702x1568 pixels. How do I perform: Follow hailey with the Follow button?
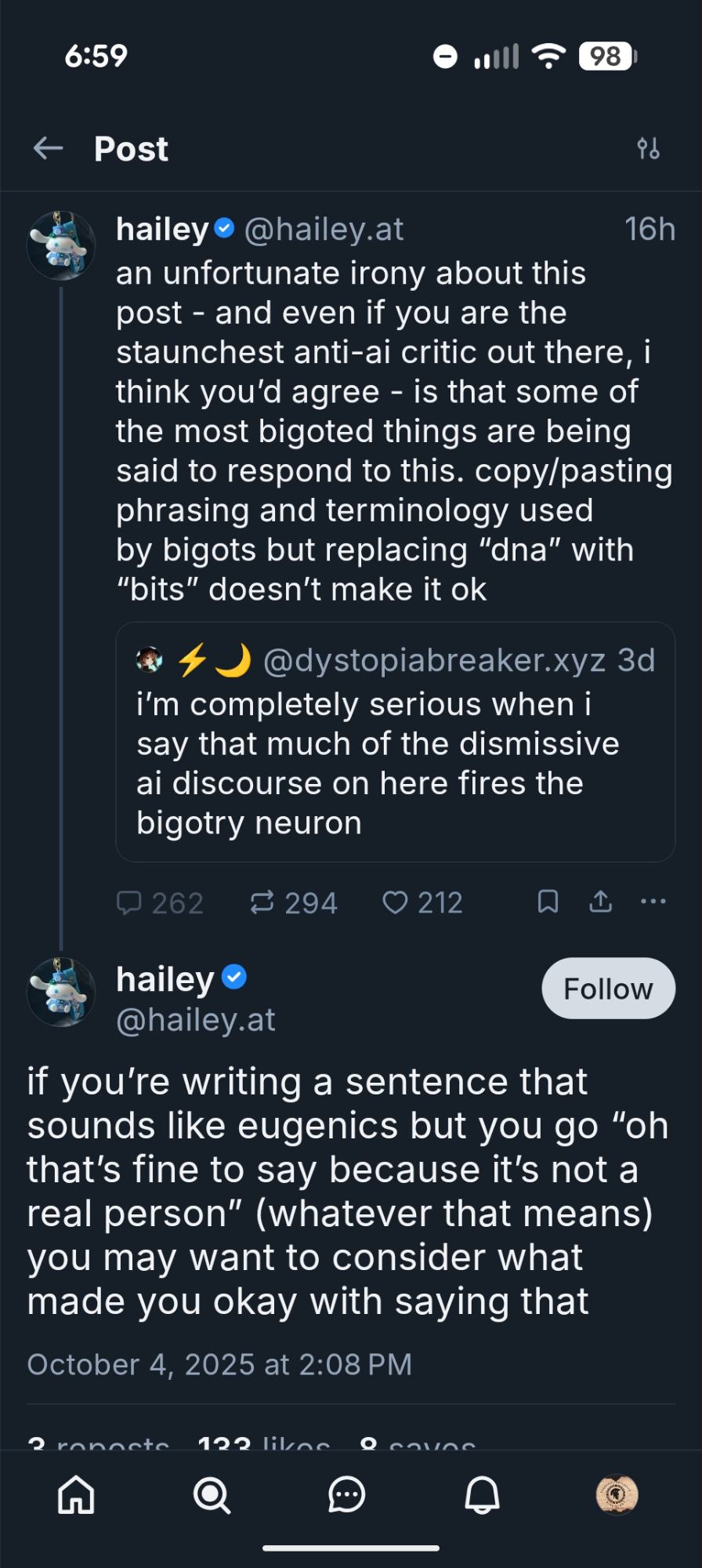tap(608, 989)
